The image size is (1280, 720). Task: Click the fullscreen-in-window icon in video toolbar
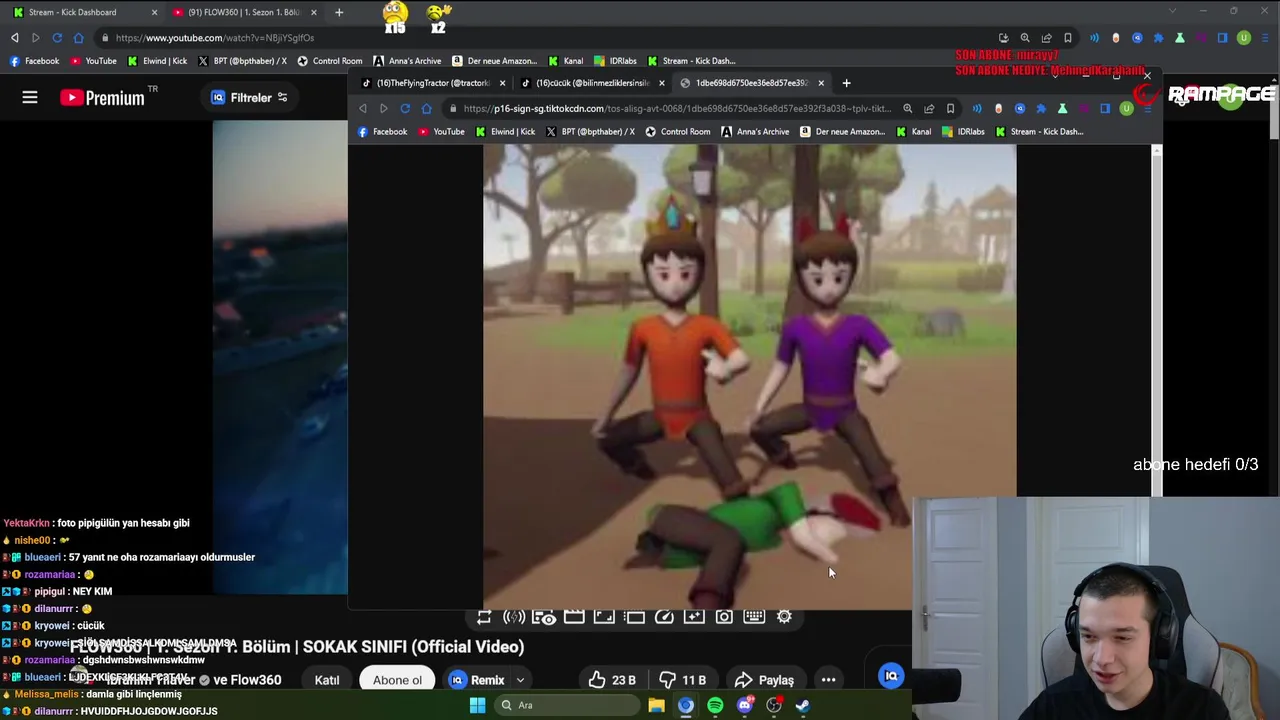604,617
